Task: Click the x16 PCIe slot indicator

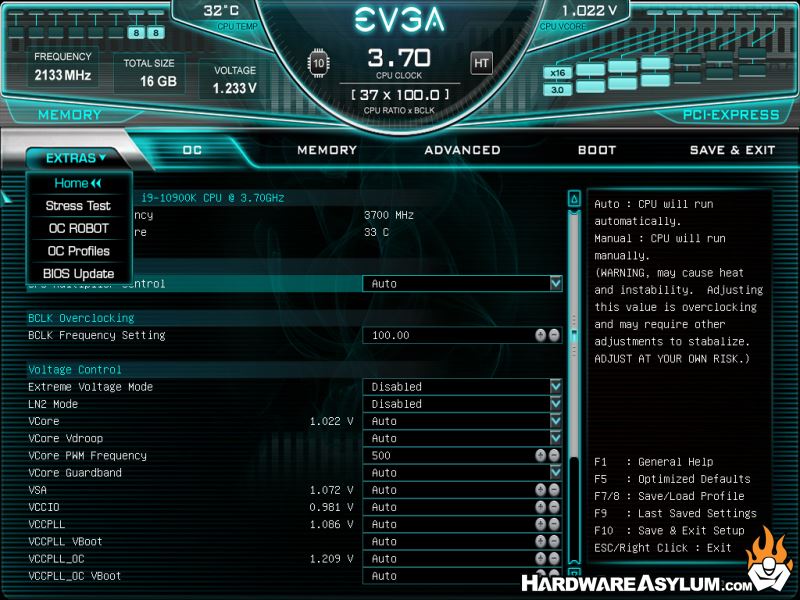Action: (x=557, y=73)
